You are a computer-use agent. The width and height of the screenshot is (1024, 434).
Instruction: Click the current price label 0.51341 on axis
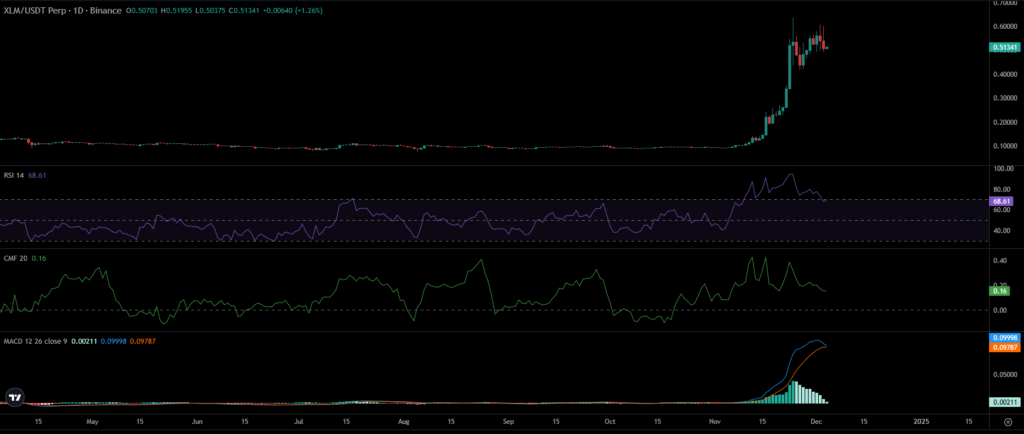point(1006,47)
